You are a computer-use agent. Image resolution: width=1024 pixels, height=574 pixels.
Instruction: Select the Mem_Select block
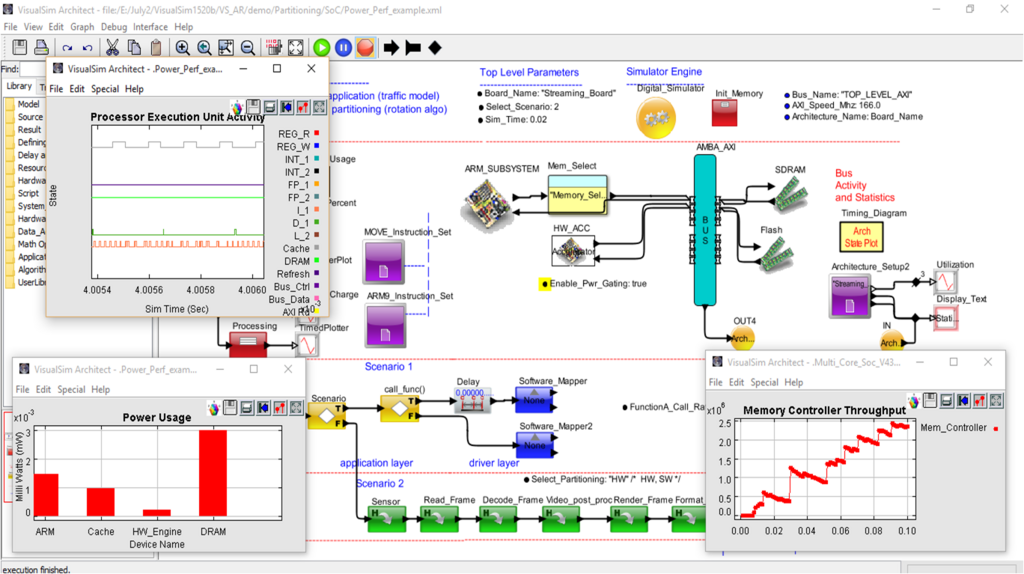point(577,195)
